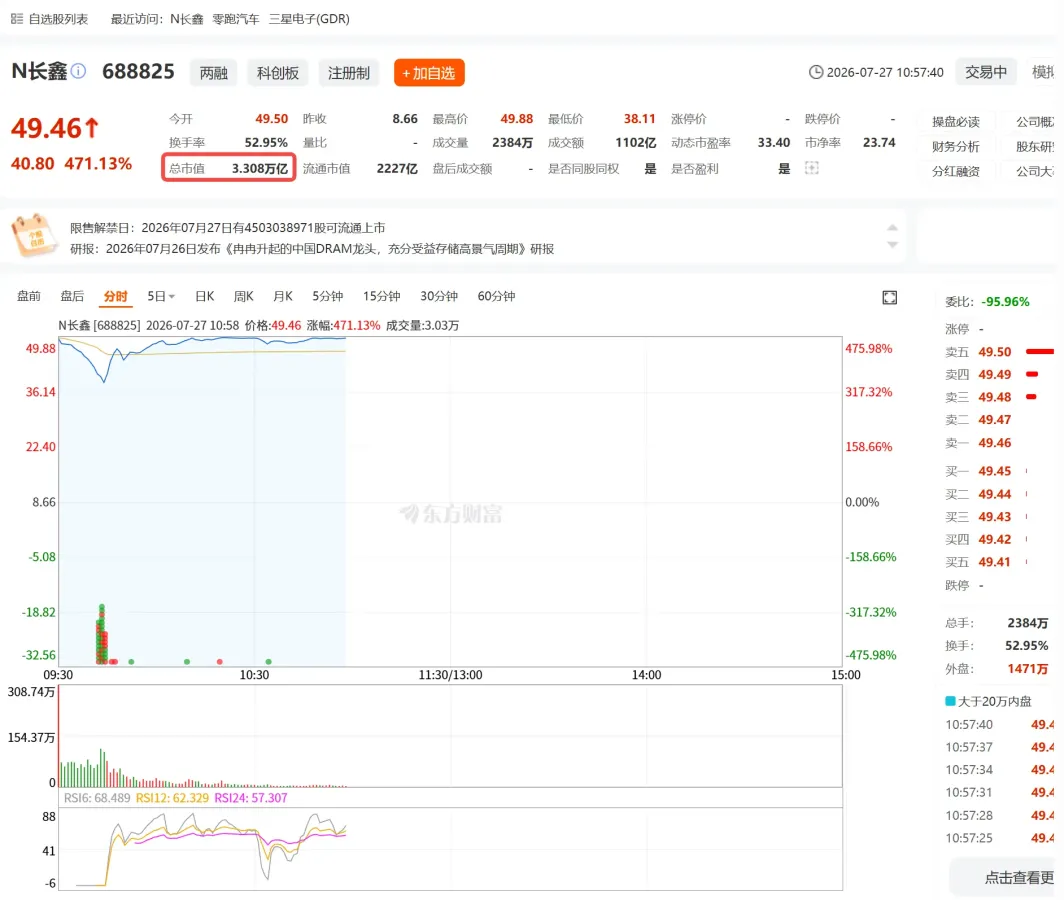
Task: Switch to the 日K tab
Action: point(204,296)
